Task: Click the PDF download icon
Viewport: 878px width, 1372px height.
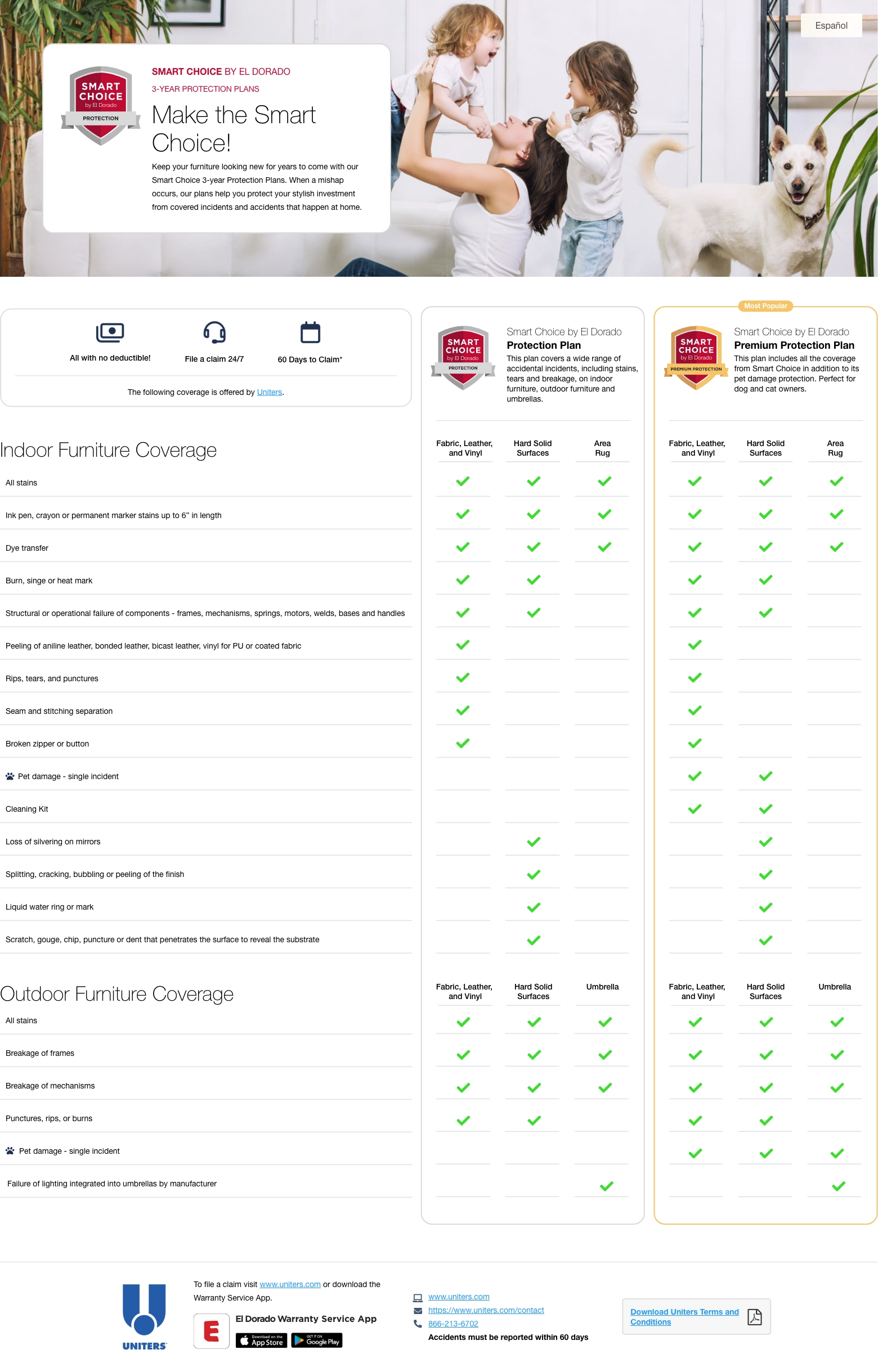Action: (754, 1317)
